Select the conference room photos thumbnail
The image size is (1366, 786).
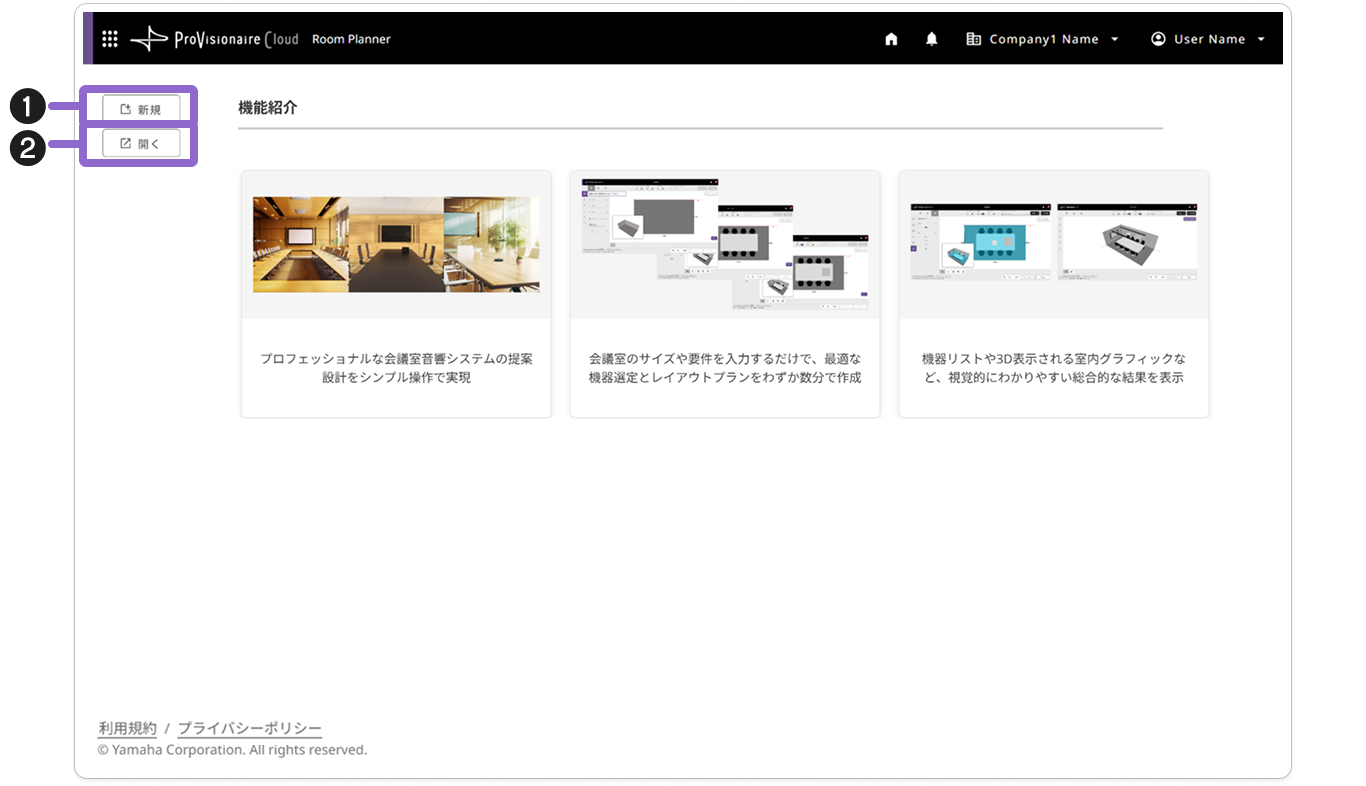pyautogui.click(x=396, y=244)
